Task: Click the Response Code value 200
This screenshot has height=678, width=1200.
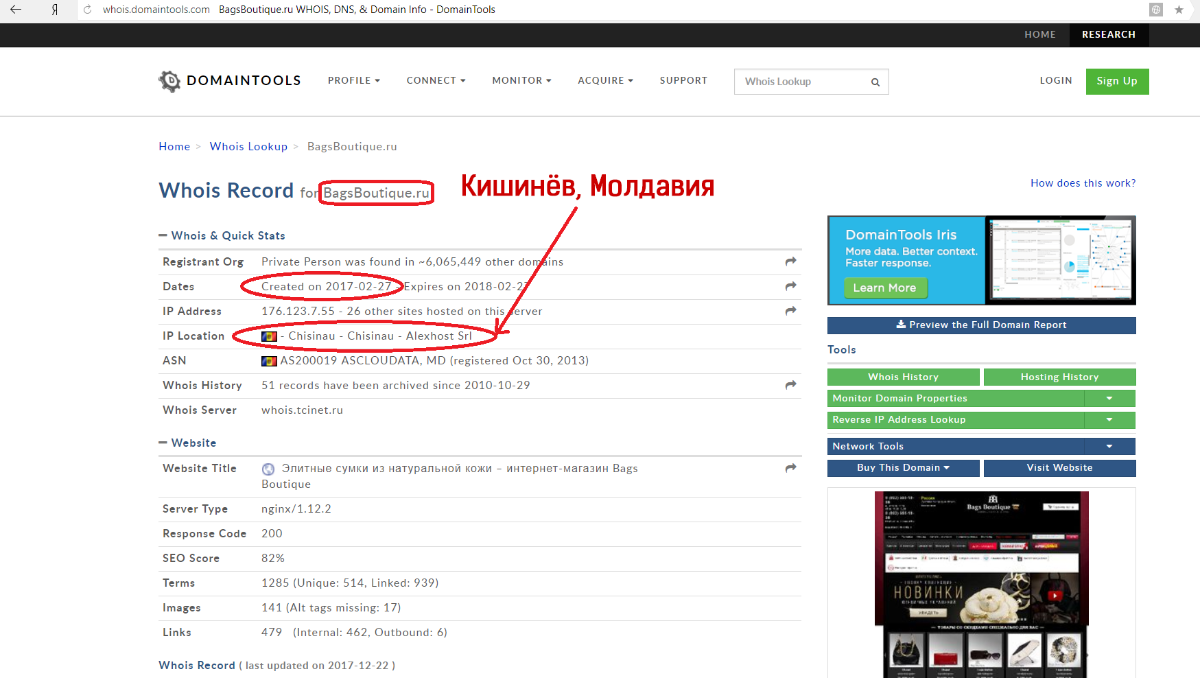Action: tap(272, 534)
